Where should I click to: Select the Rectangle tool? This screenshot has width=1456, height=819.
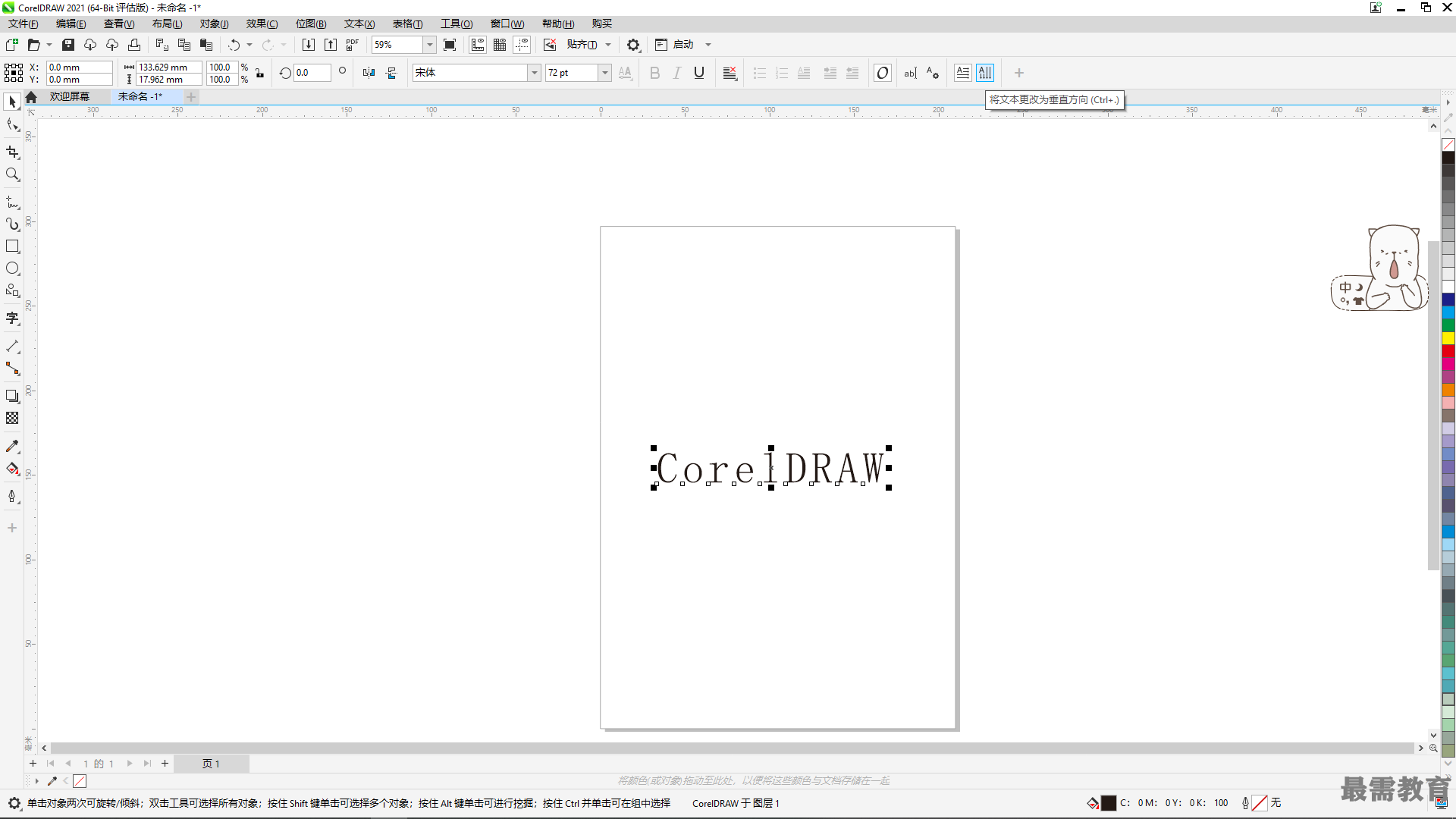pos(12,246)
